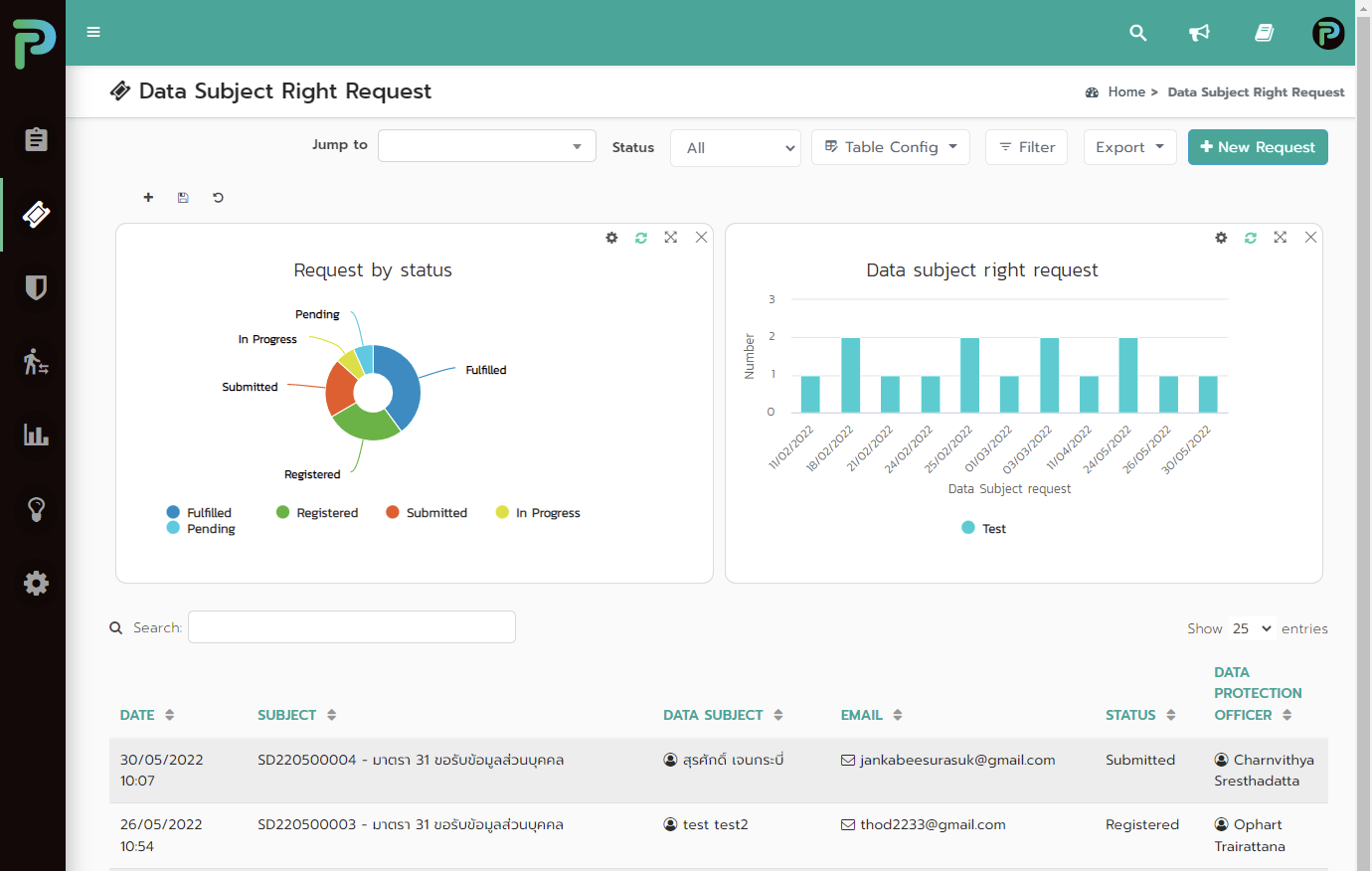Open the Status filter dropdown

click(736, 148)
